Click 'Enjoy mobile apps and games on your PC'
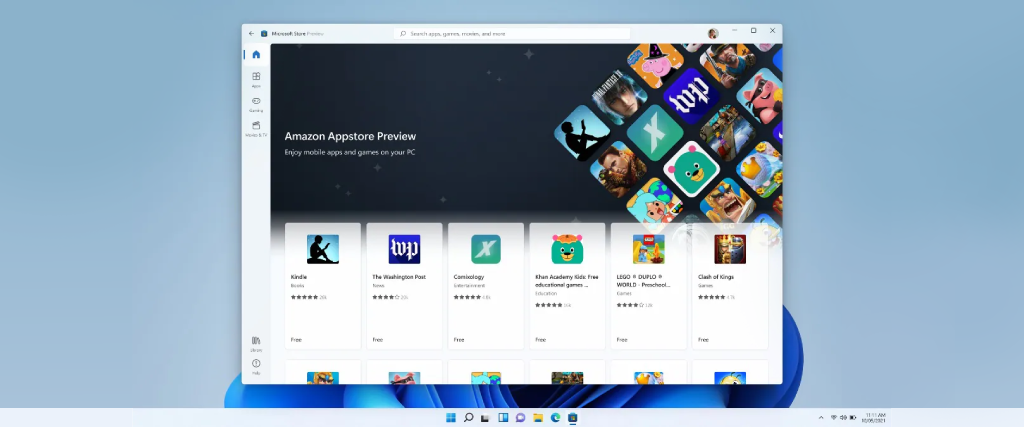The image size is (1024, 427). pyautogui.click(x=349, y=152)
